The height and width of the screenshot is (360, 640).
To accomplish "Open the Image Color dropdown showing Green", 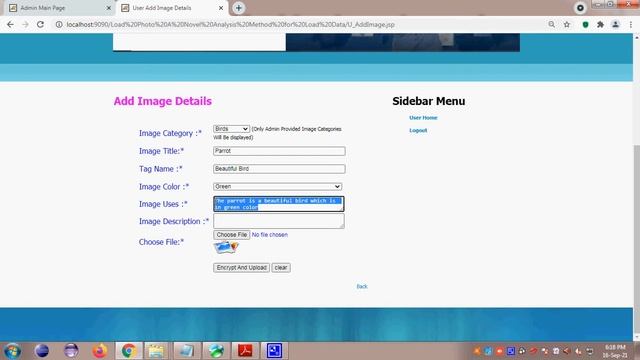I will [x=278, y=187].
